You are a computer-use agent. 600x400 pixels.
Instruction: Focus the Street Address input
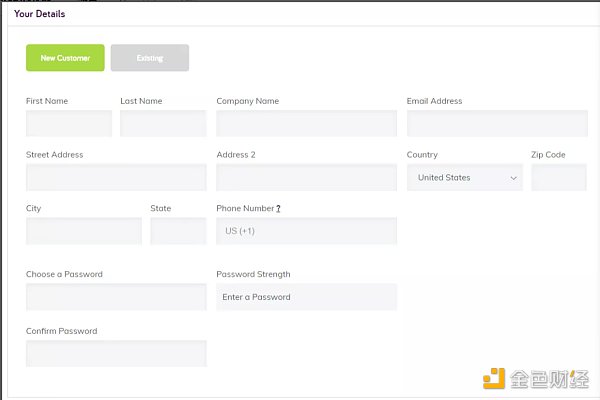(116, 178)
